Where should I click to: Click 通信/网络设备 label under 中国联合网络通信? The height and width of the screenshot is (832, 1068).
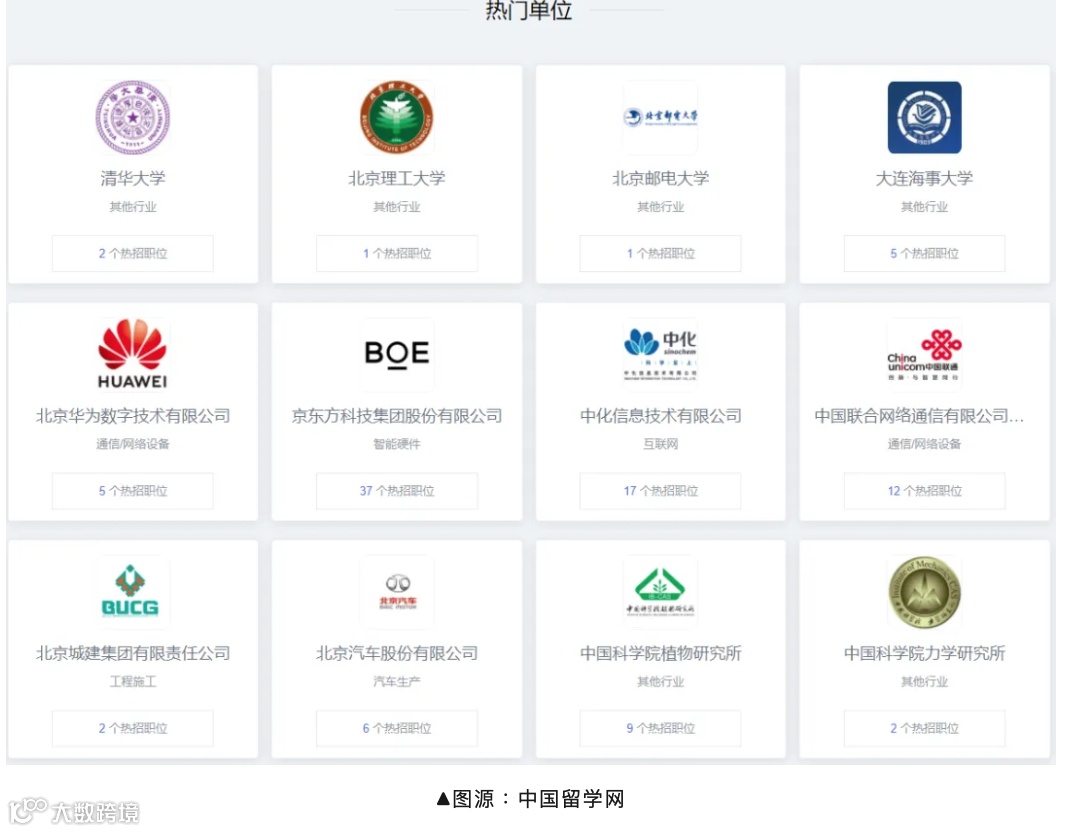(924, 444)
